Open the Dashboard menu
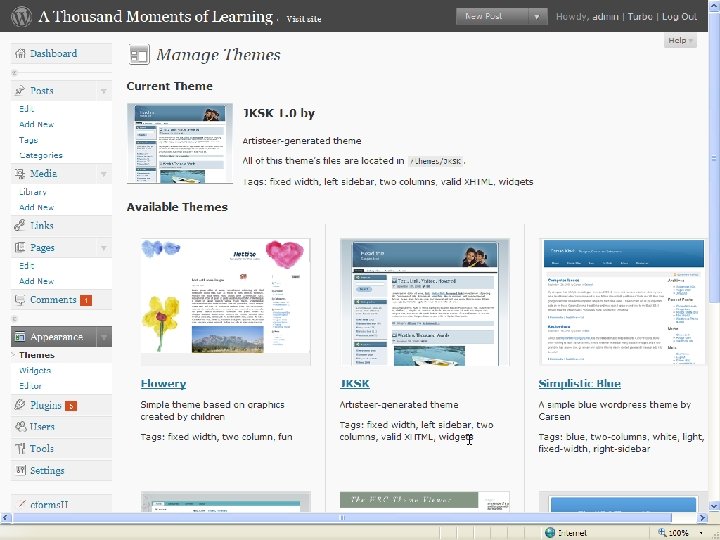 tap(53, 53)
